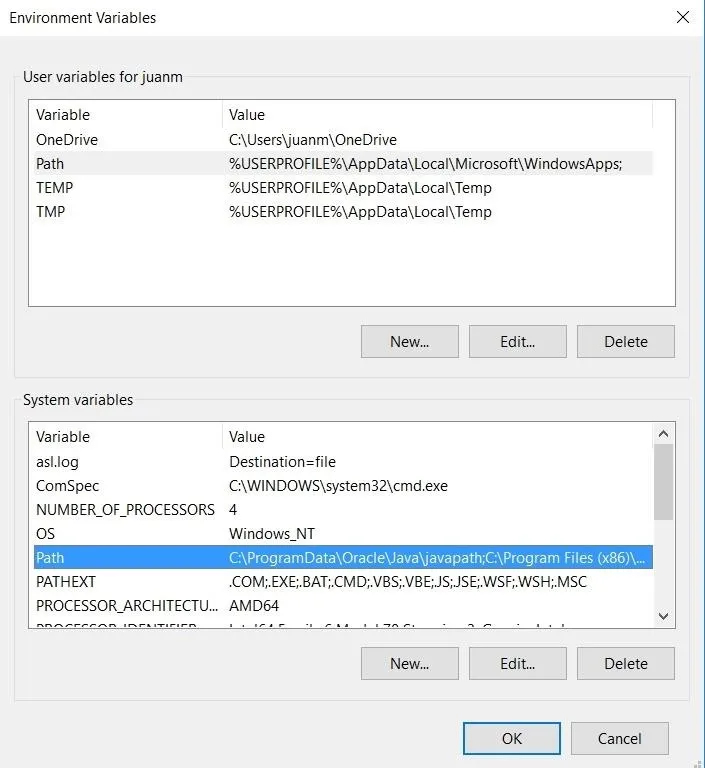This screenshot has width=705, height=768.
Task: Click the C:\WINDOWS\system32\cmd.exe value
Action: coord(338,485)
